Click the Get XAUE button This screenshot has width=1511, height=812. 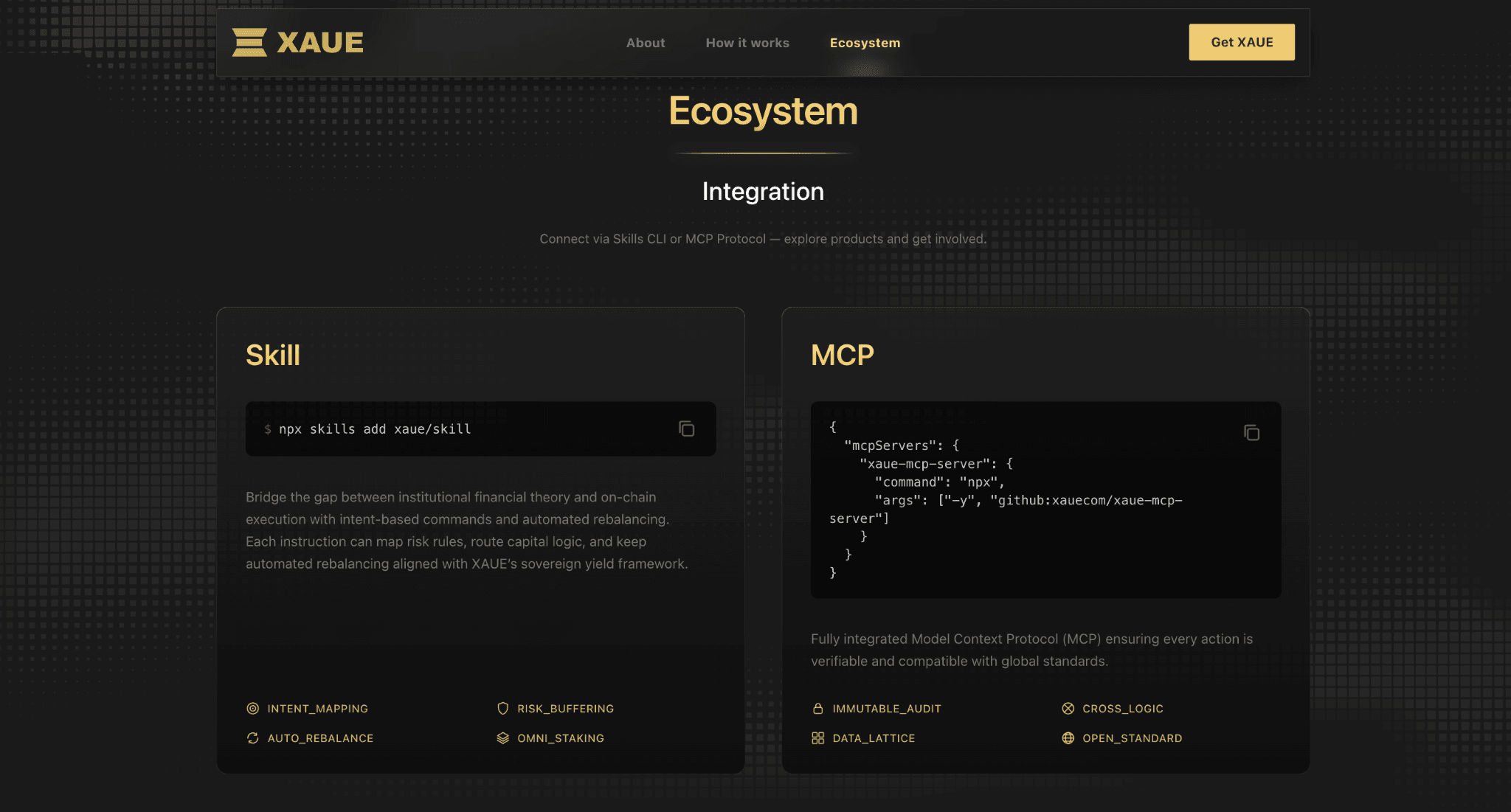pos(1242,42)
